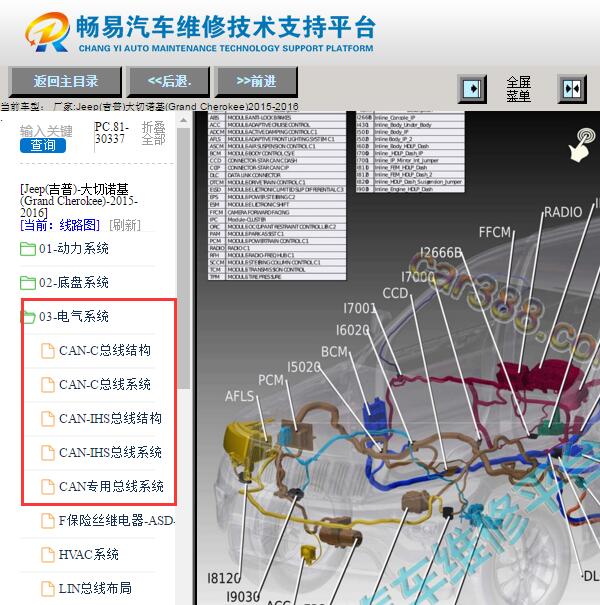Click the 全屏菜单 full screen menu label
600x605 pixels.
[x=519, y=89]
